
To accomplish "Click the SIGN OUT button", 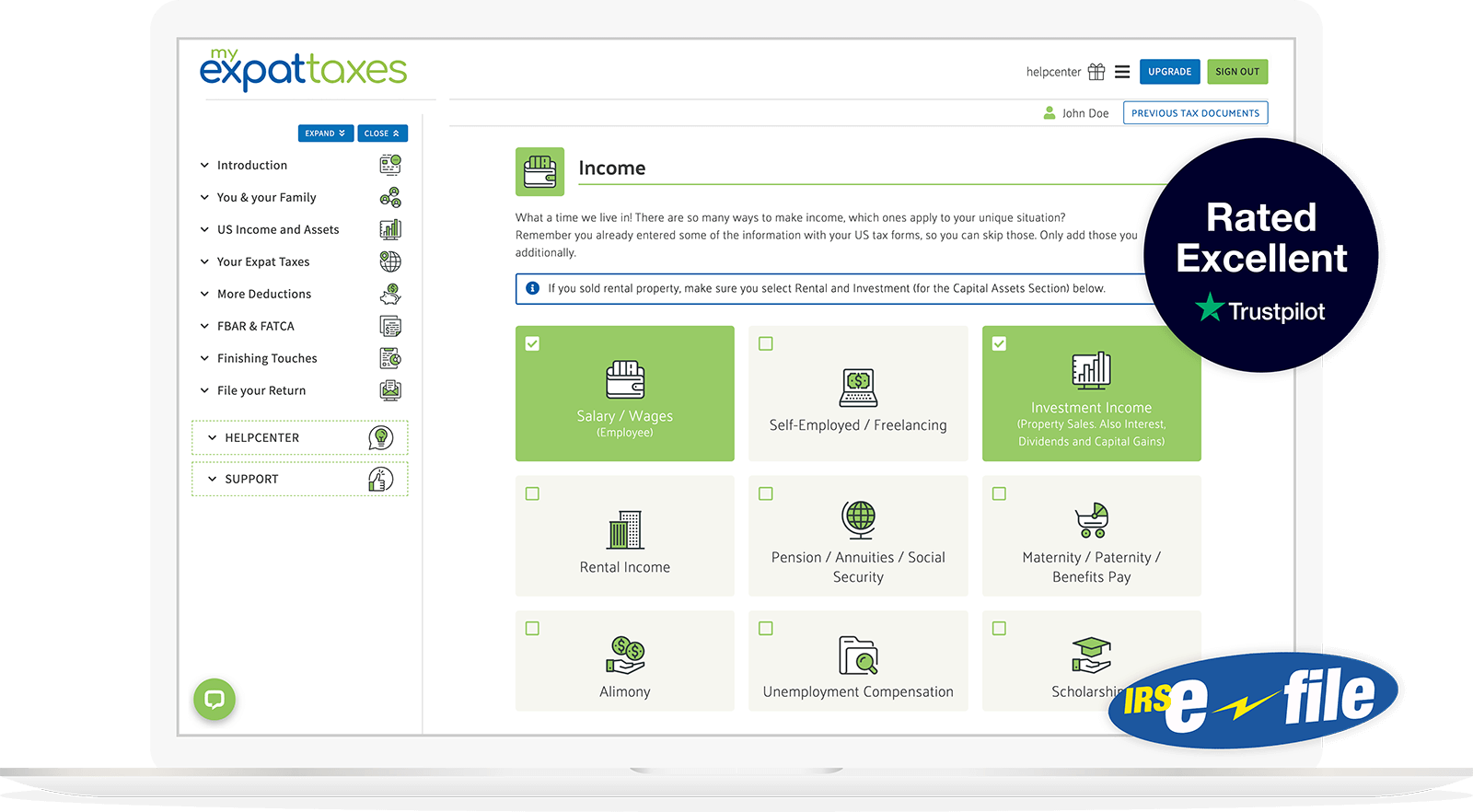I will [1237, 72].
